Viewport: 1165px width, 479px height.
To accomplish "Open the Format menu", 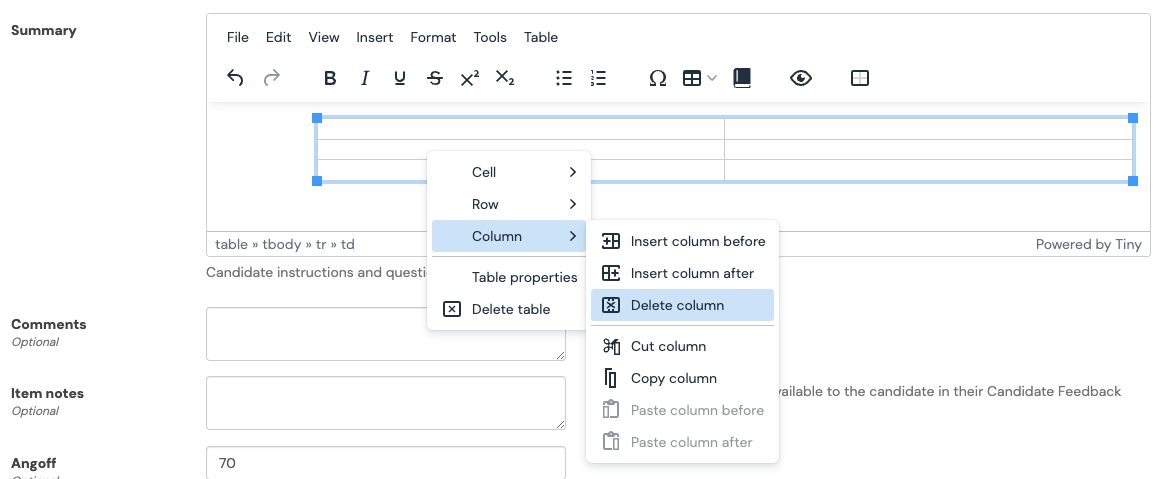I will tap(433, 37).
